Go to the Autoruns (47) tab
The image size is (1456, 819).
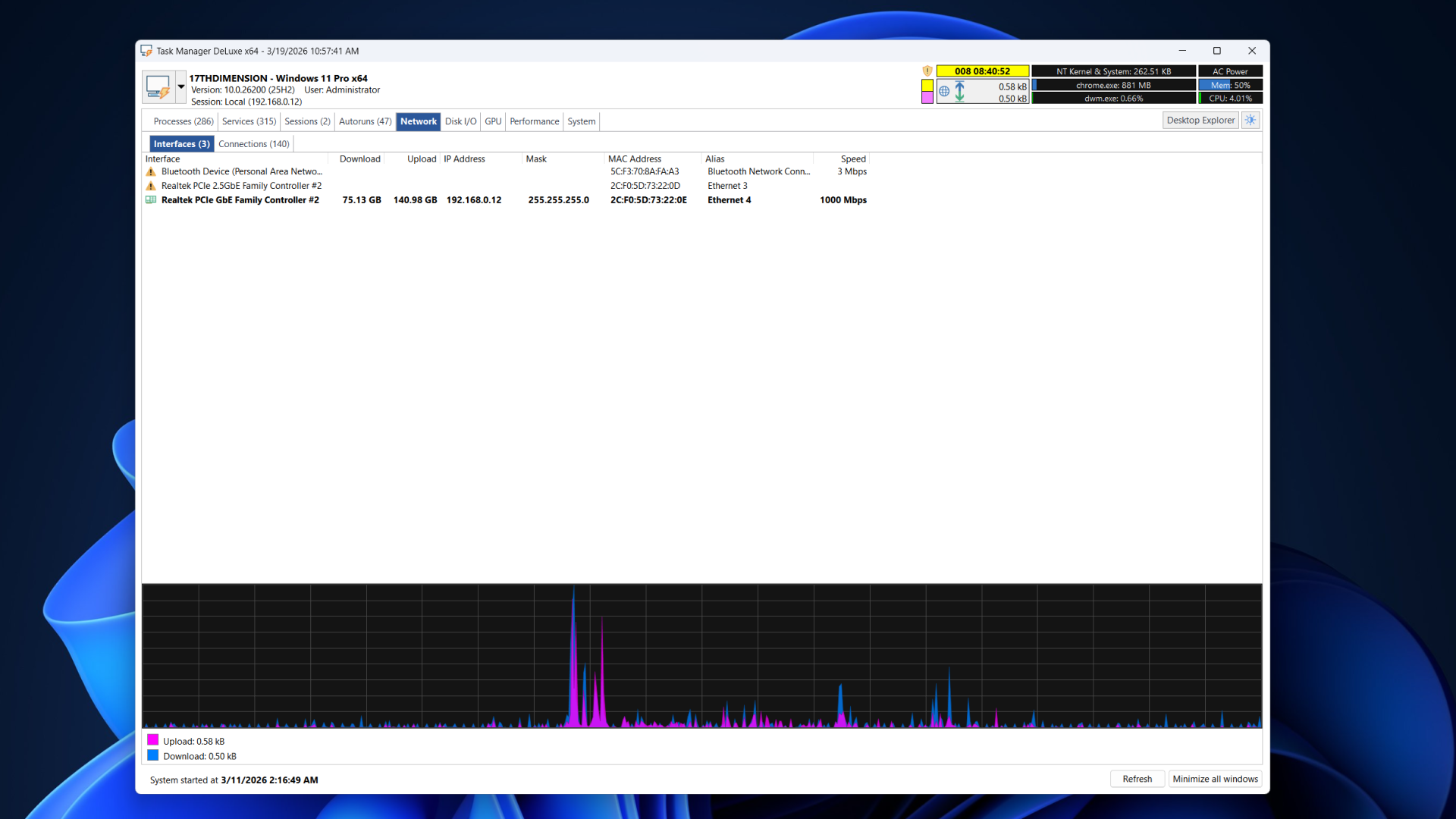click(x=365, y=121)
